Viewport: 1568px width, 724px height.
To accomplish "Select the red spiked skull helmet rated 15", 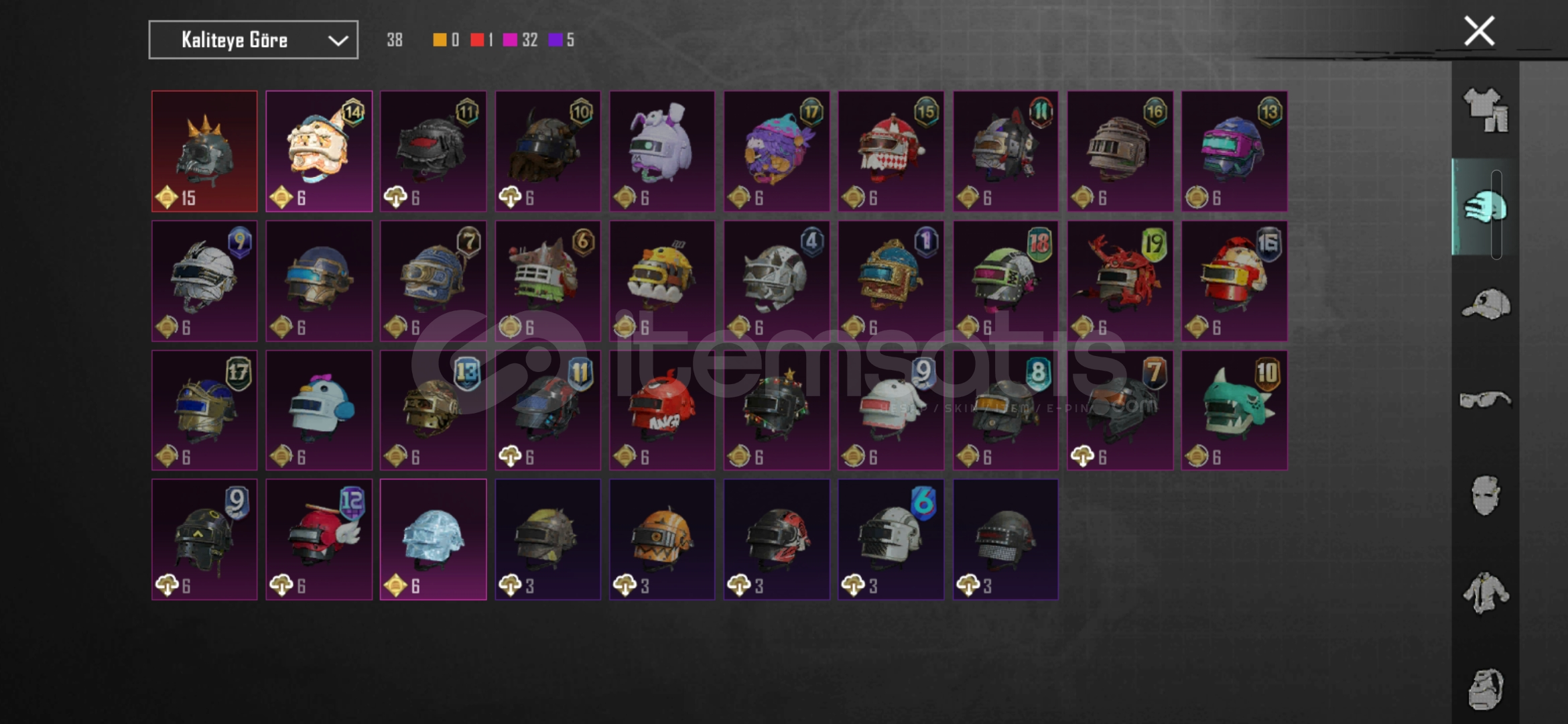I will [x=204, y=152].
